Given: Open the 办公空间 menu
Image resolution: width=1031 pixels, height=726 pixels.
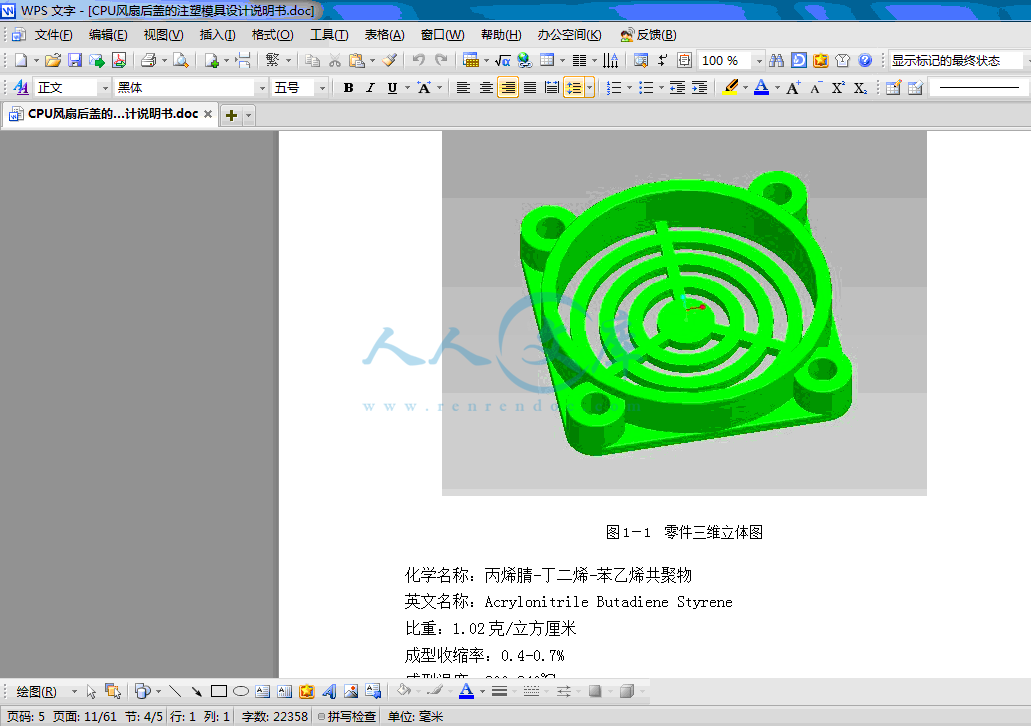Looking at the screenshot, I should click(569, 35).
